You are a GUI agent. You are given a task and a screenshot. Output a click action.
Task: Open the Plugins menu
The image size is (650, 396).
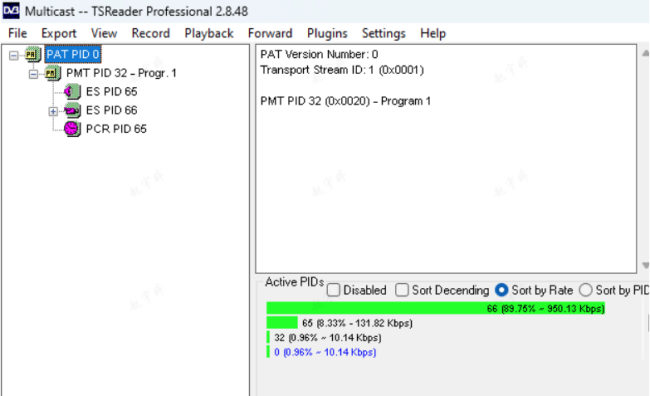pyautogui.click(x=327, y=33)
